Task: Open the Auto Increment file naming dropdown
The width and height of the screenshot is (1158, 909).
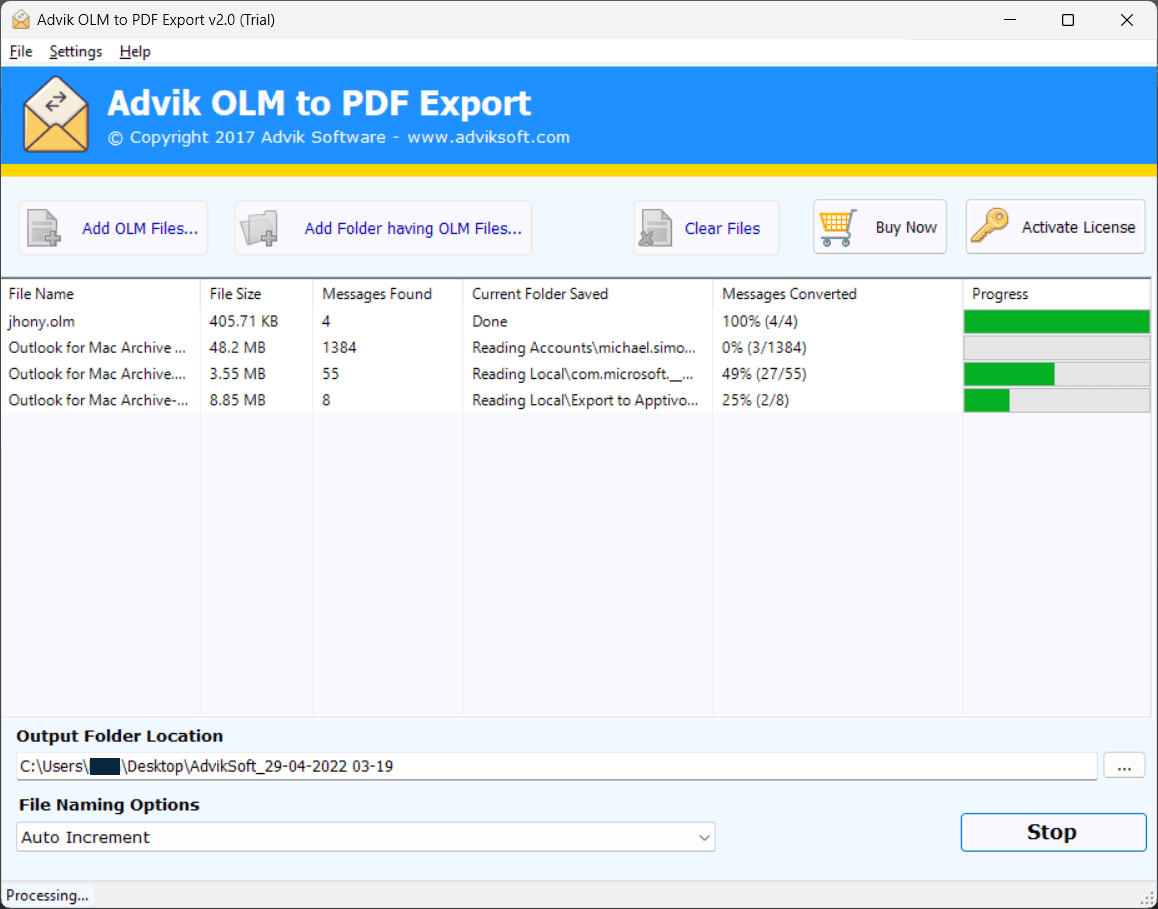Action: [366, 837]
